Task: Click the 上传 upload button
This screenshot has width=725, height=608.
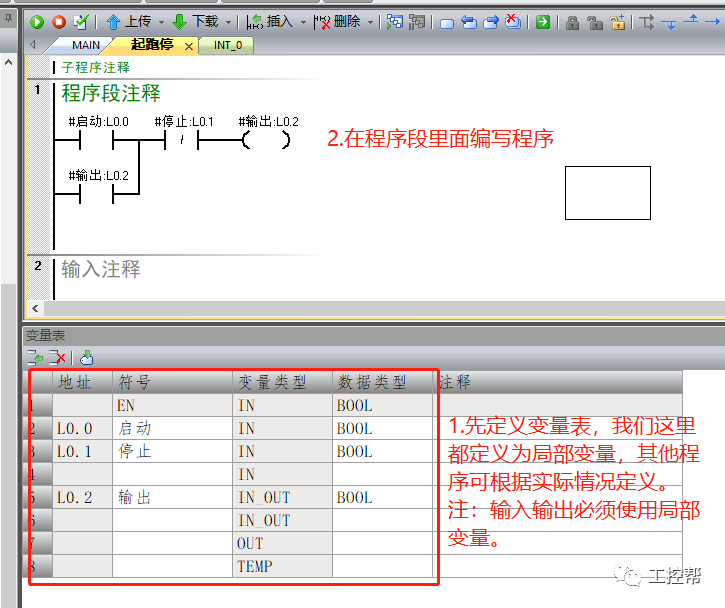Action: tap(129, 21)
